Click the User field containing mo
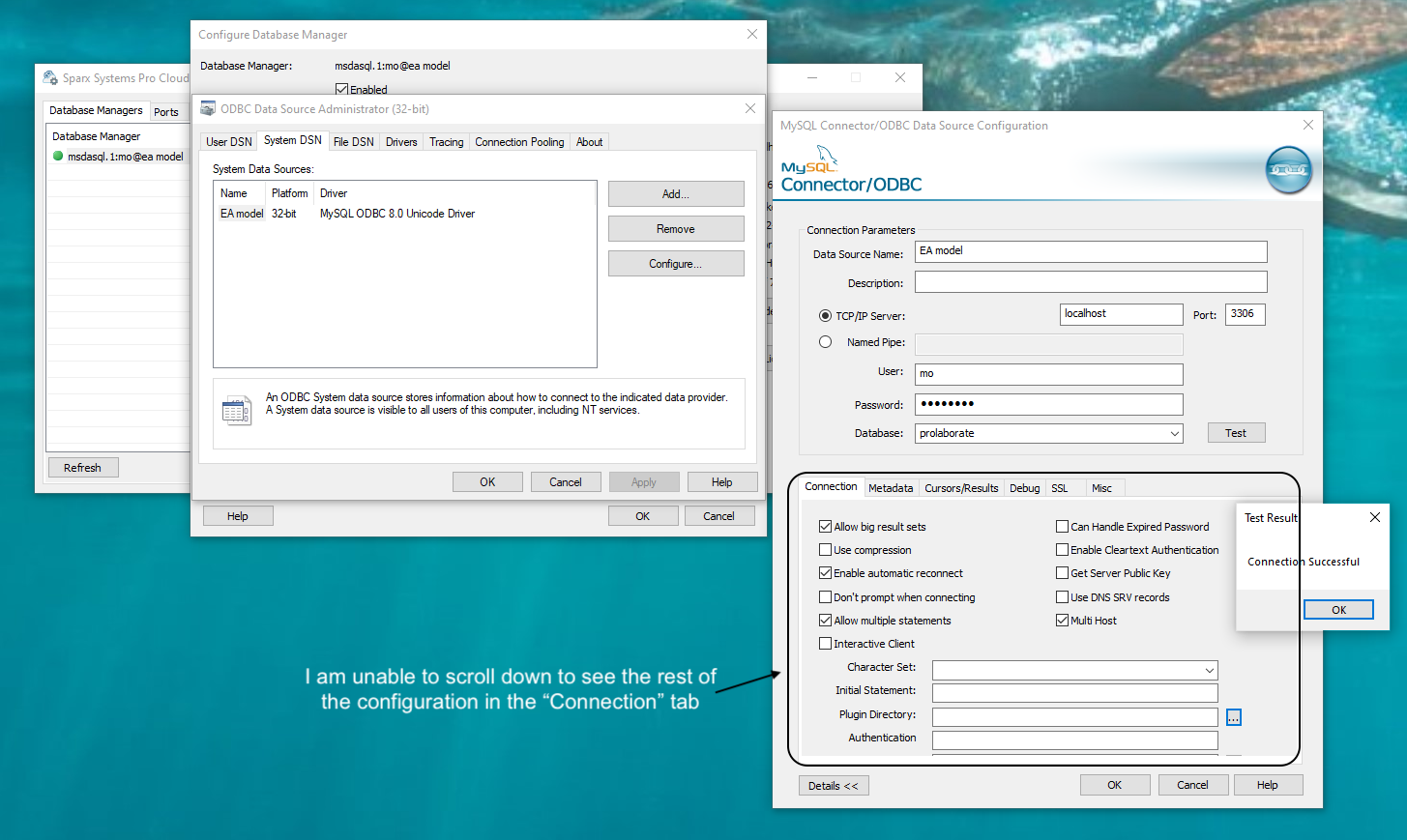The image size is (1407, 840). 1049,374
